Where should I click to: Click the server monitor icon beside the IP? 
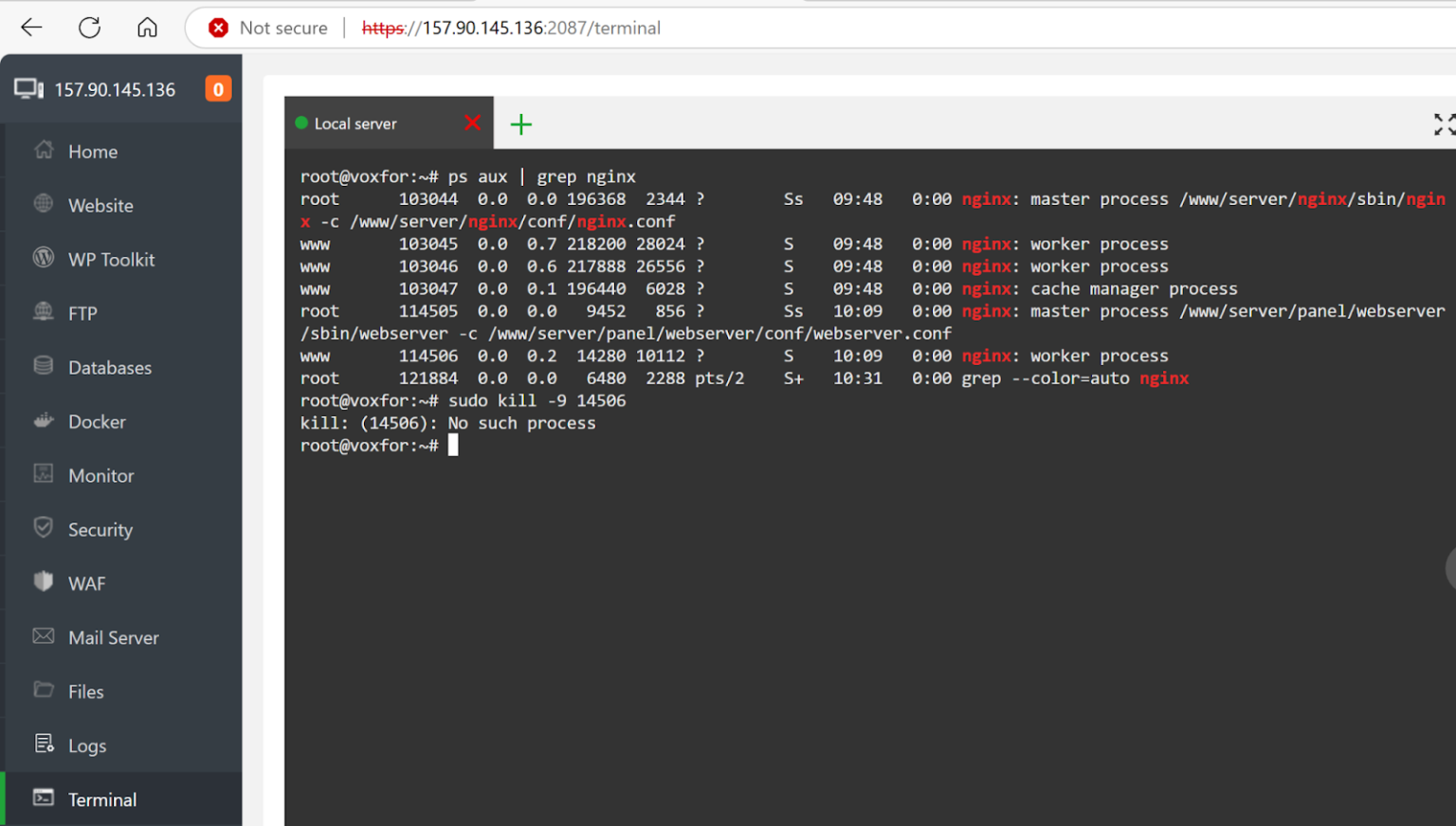29,87
